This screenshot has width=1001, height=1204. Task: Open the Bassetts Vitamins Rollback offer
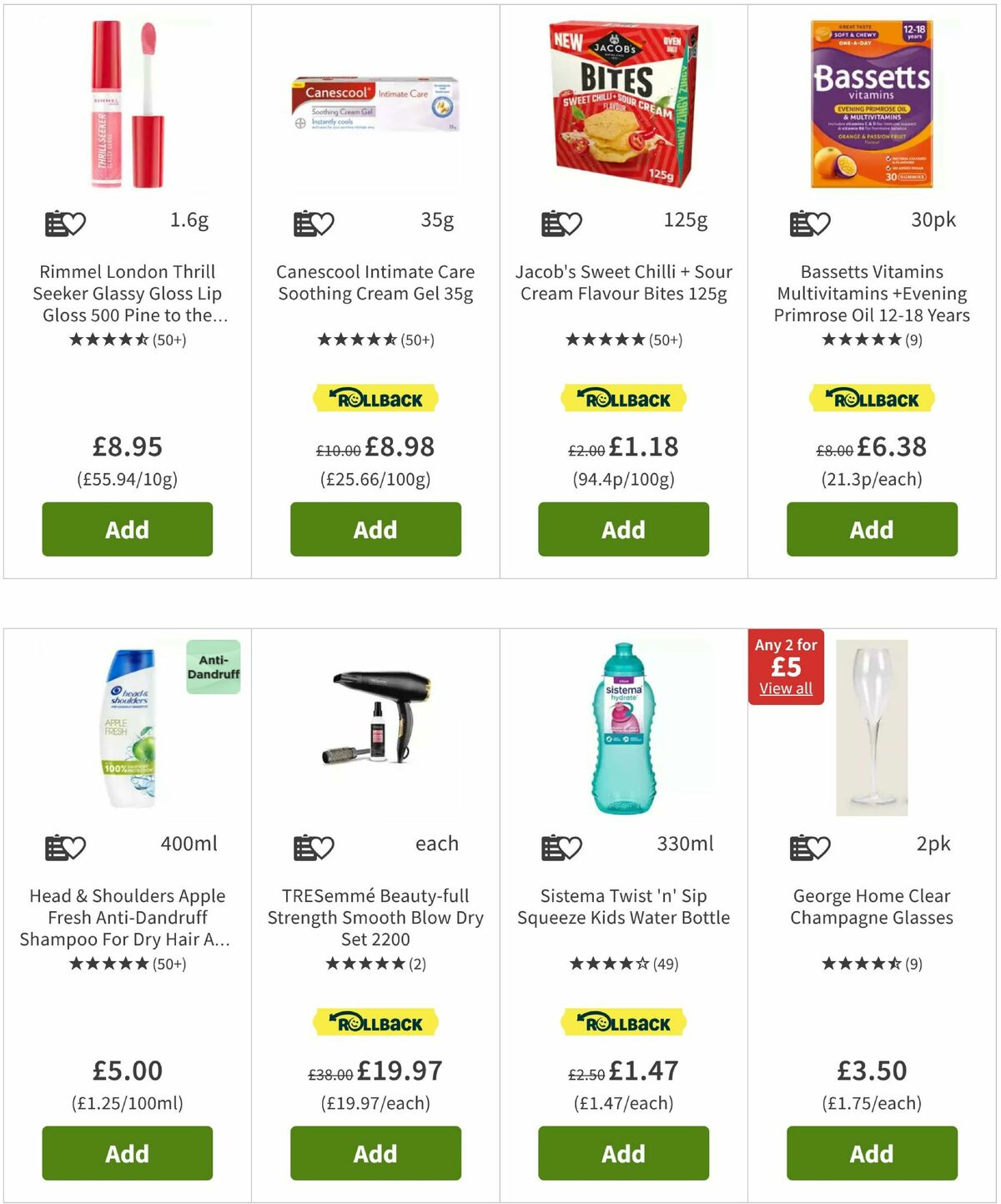click(871, 399)
